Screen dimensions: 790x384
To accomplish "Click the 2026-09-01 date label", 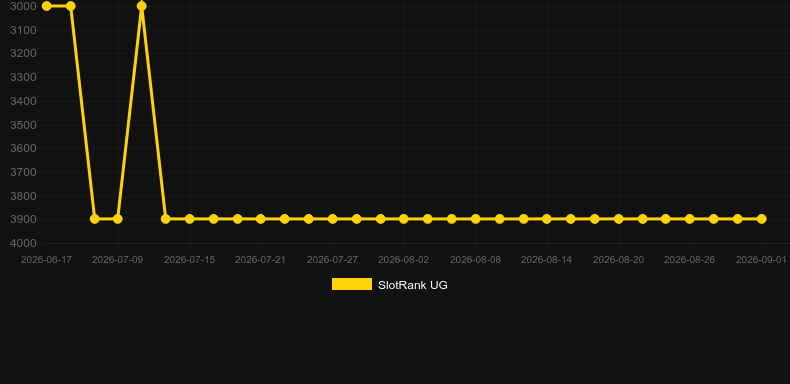I will 761,260.
